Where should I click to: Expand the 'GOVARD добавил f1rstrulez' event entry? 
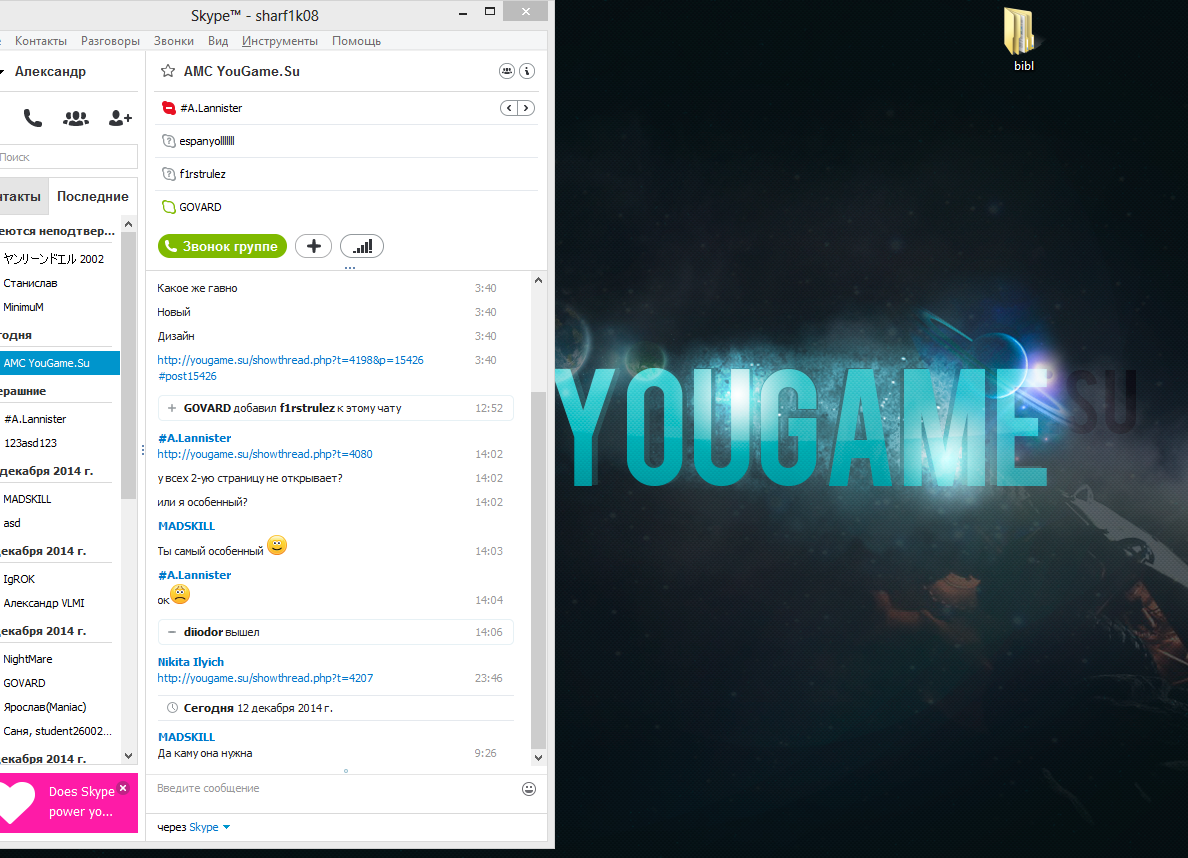point(172,408)
